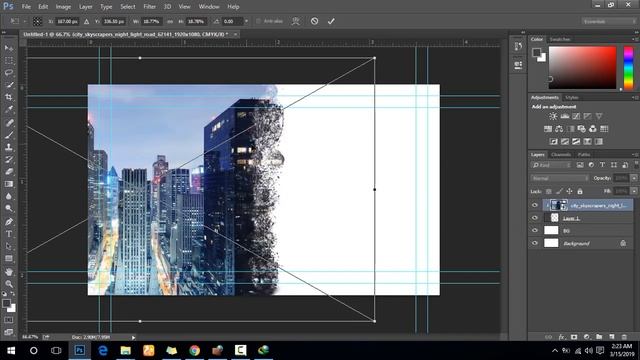The image size is (640, 360).
Task: Toggle maintain aspect ratio link
Action: coord(170,21)
